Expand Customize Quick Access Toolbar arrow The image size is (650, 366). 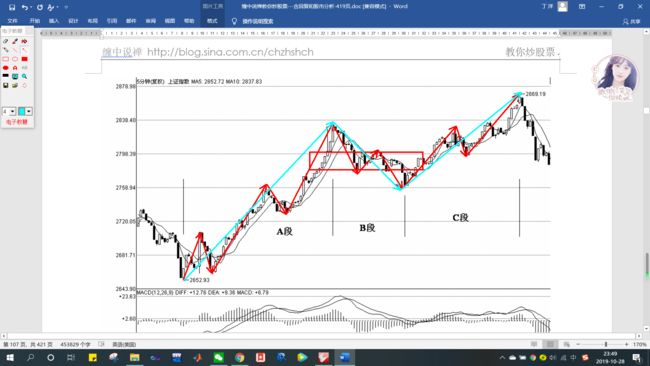pyautogui.click(x=66, y=7)
